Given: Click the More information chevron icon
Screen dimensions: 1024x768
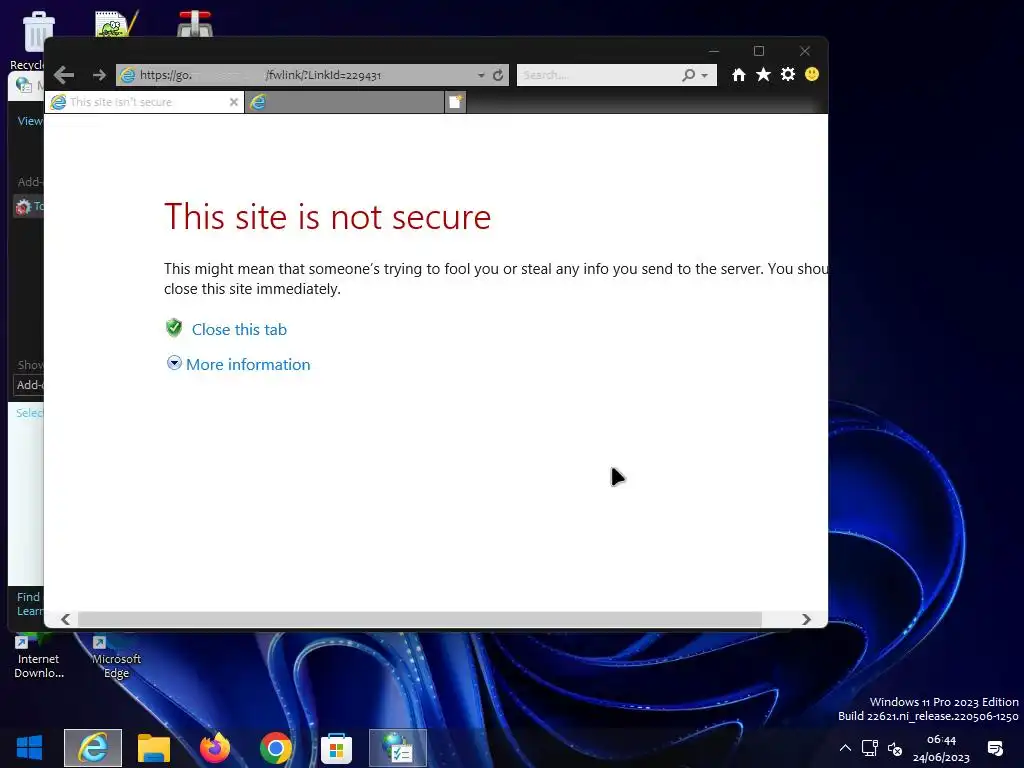Looking at the screenshot, I should pyautogui.click(x=174, y=362).
